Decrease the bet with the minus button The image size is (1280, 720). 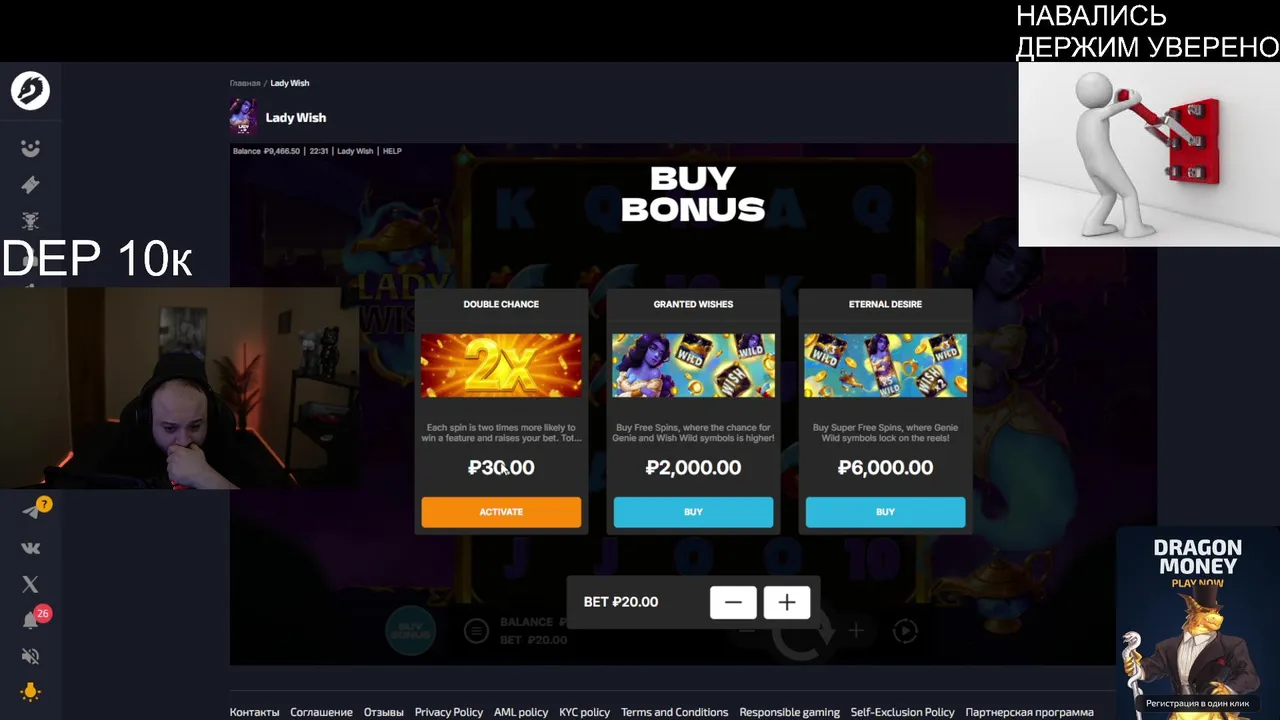[733, 602]
